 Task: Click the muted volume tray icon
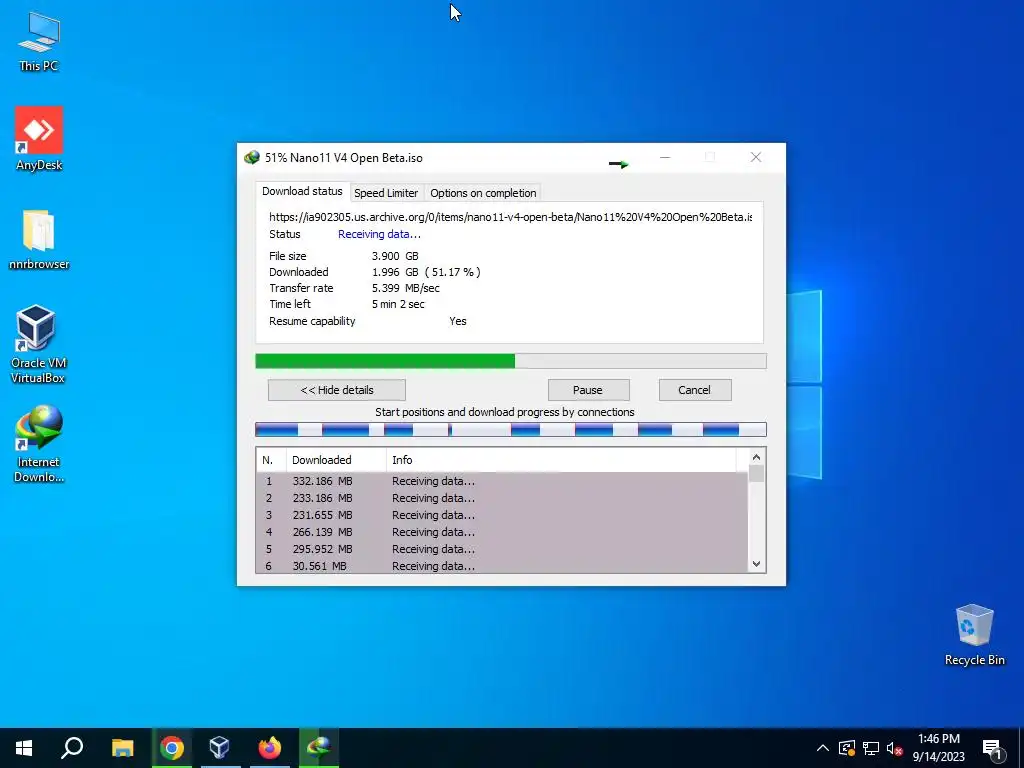click(x=894, y=748)
